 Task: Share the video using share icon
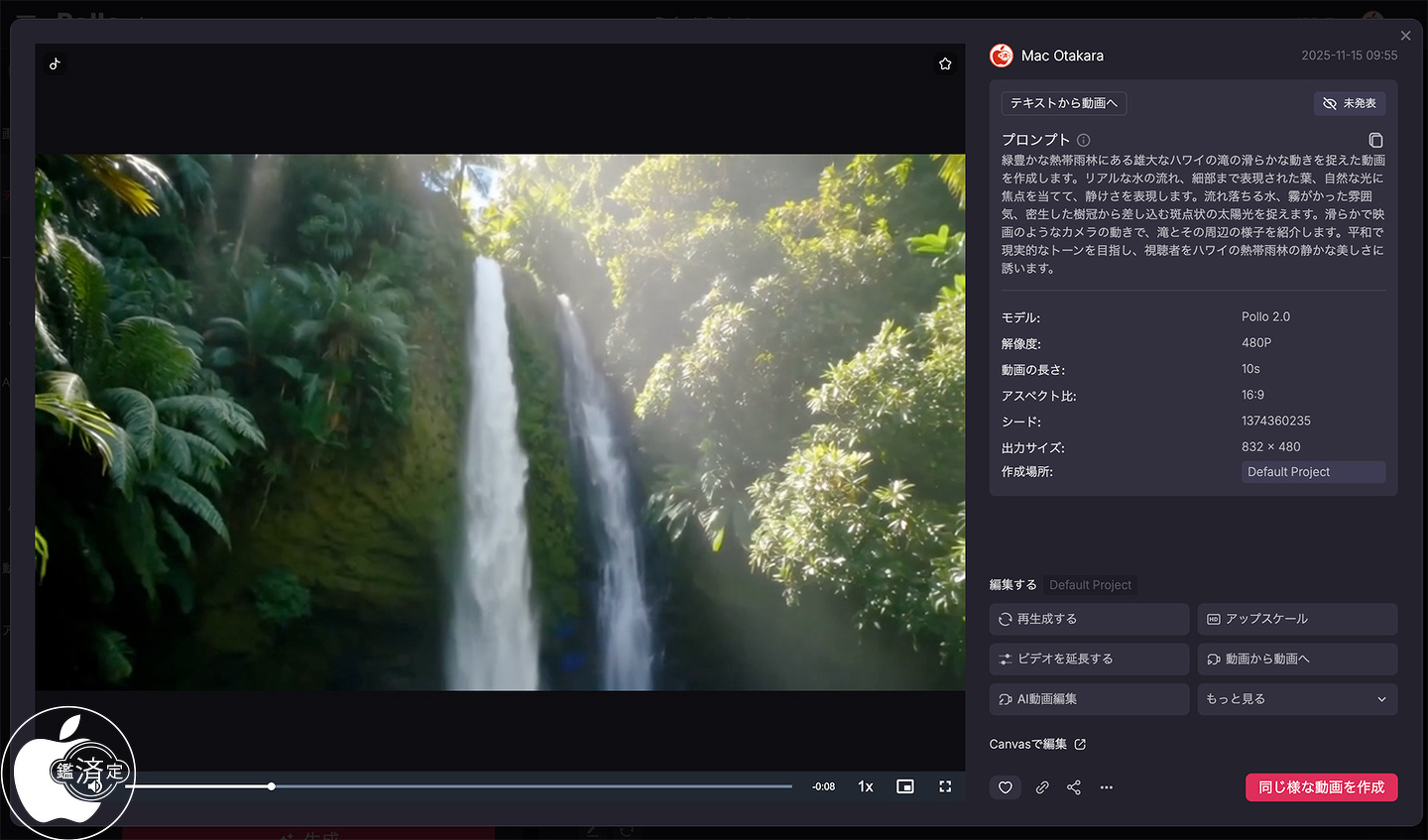pyautogui.click(x=1074, y=787)
